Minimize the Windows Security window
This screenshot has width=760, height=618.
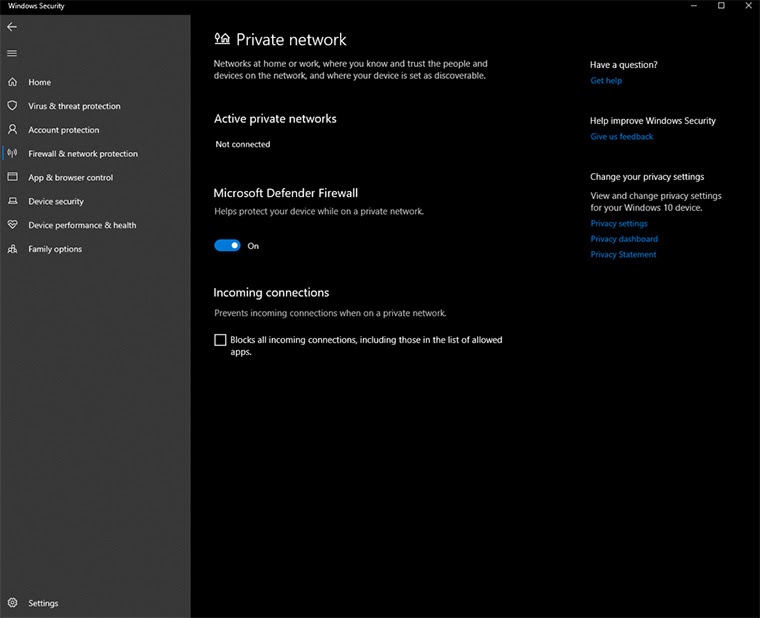[694, 6]
